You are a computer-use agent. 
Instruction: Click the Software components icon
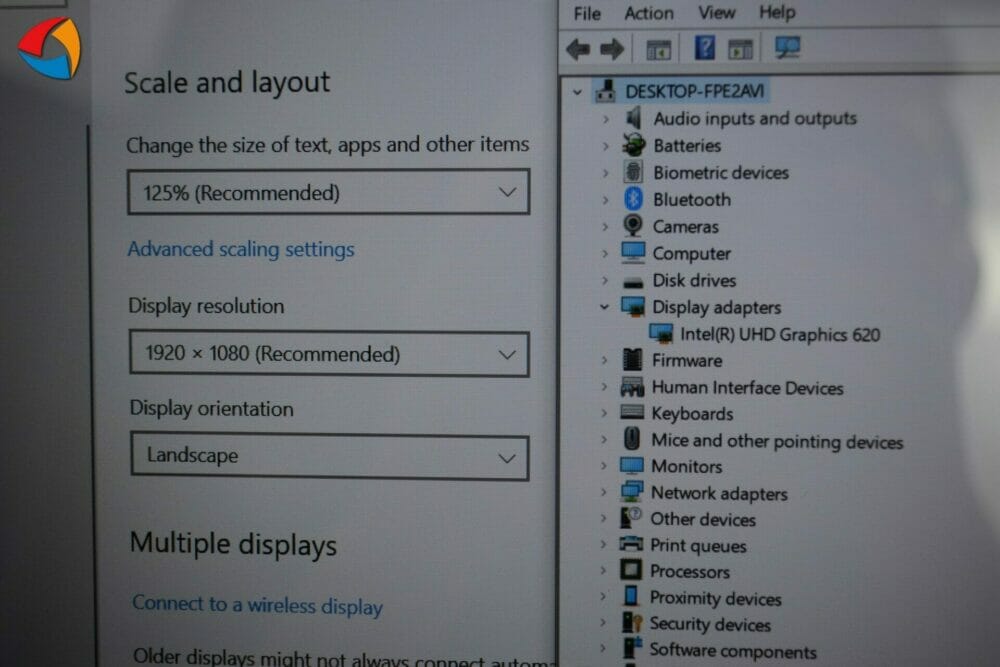coord(632,649)
